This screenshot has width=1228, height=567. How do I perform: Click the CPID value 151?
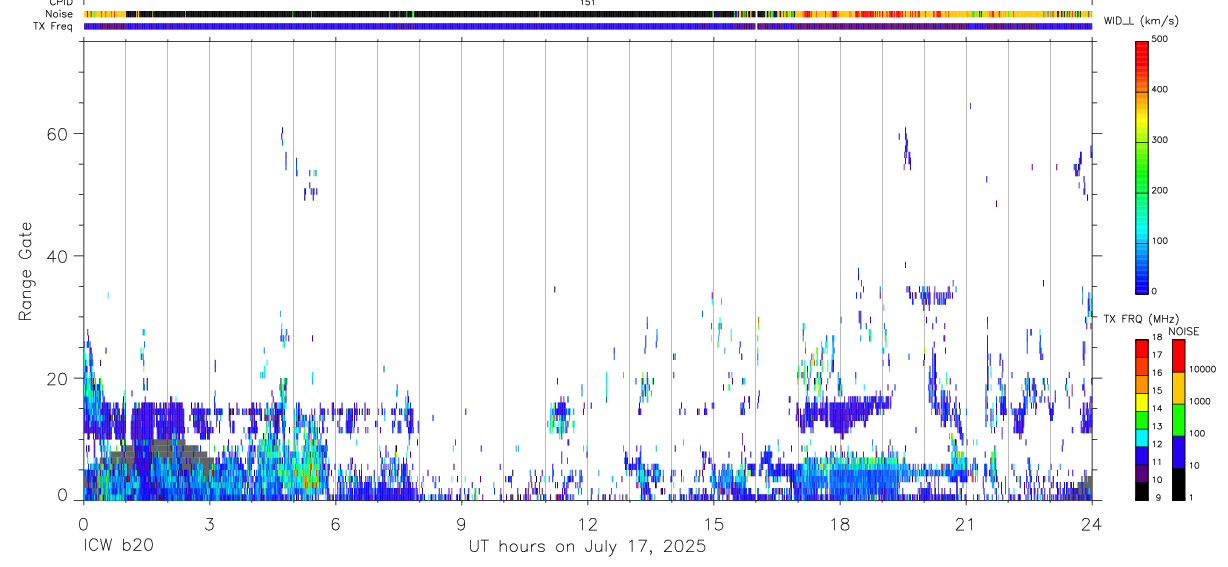click(x=587, y=3)
